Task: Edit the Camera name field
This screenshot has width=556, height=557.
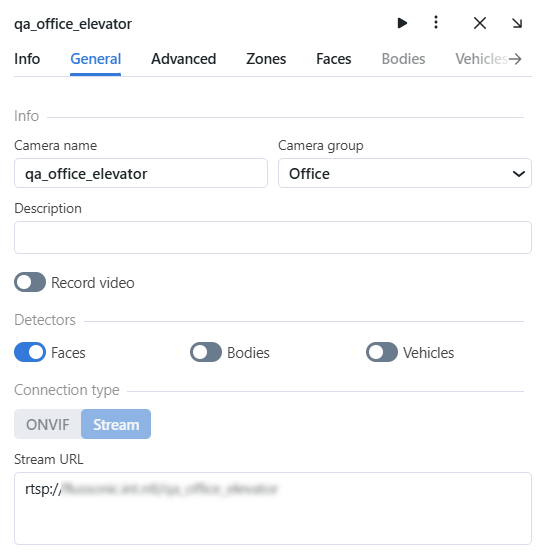Action: (141, 173)
